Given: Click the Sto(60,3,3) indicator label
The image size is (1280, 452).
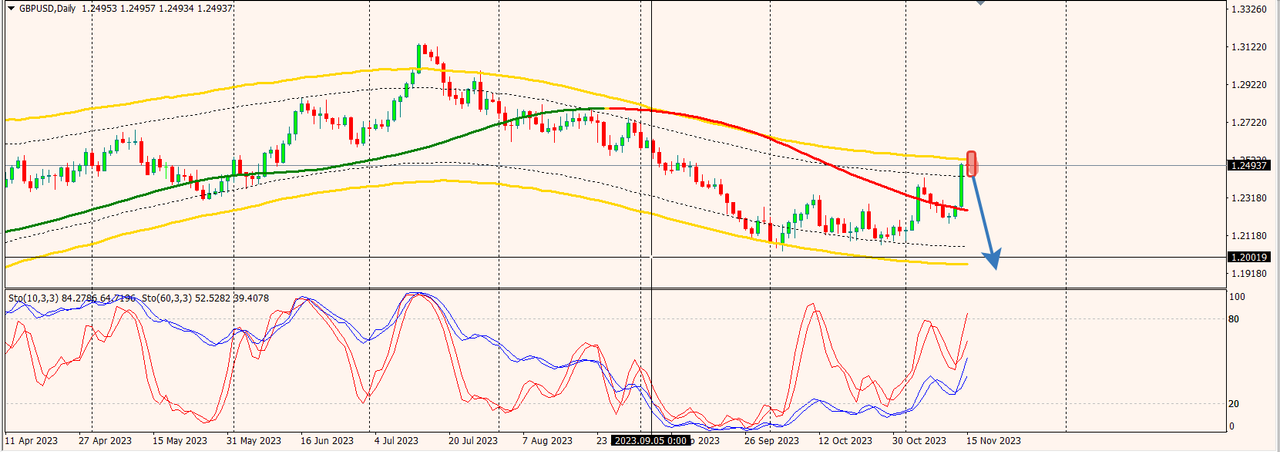Looking at the screenshot, I should (167, 297).
